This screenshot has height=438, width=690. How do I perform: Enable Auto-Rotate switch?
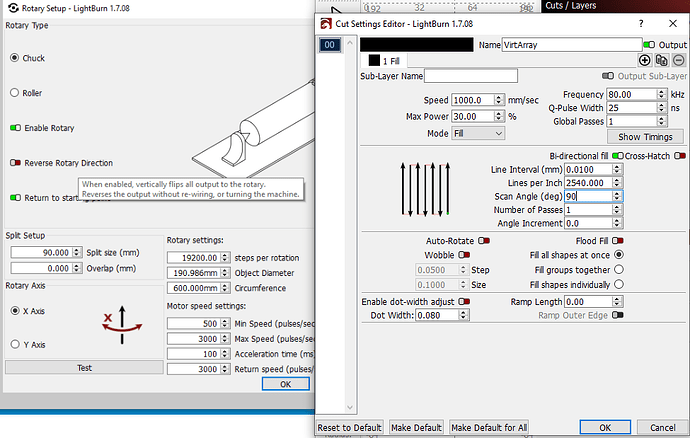(x=484, y=241)
